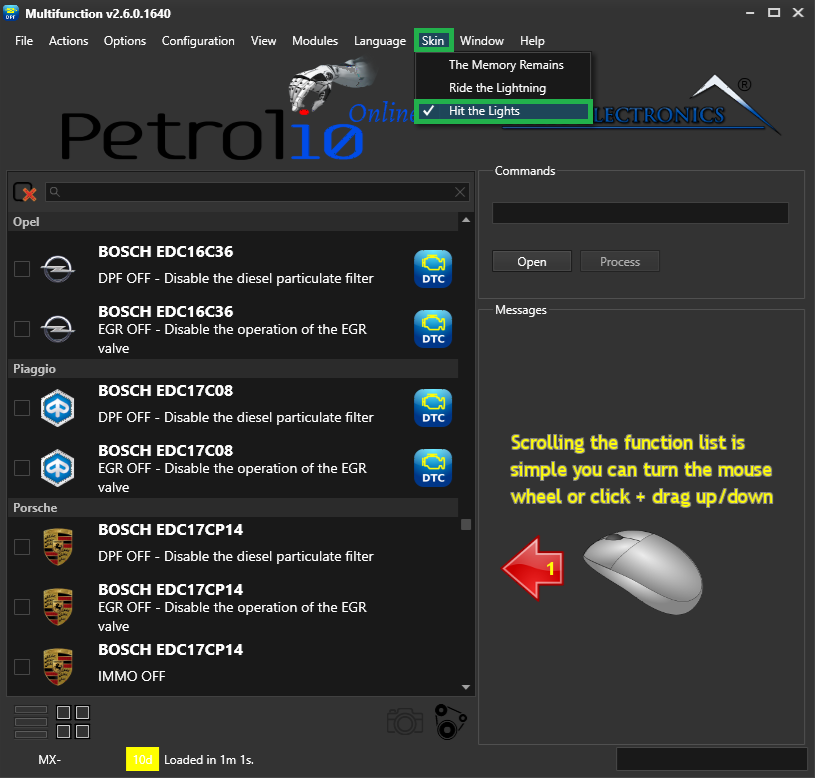Check Opel EDC16C36 DPF OFF checkbox
The width and height of the screenshot is (815, 778).
tap(22, 269)
